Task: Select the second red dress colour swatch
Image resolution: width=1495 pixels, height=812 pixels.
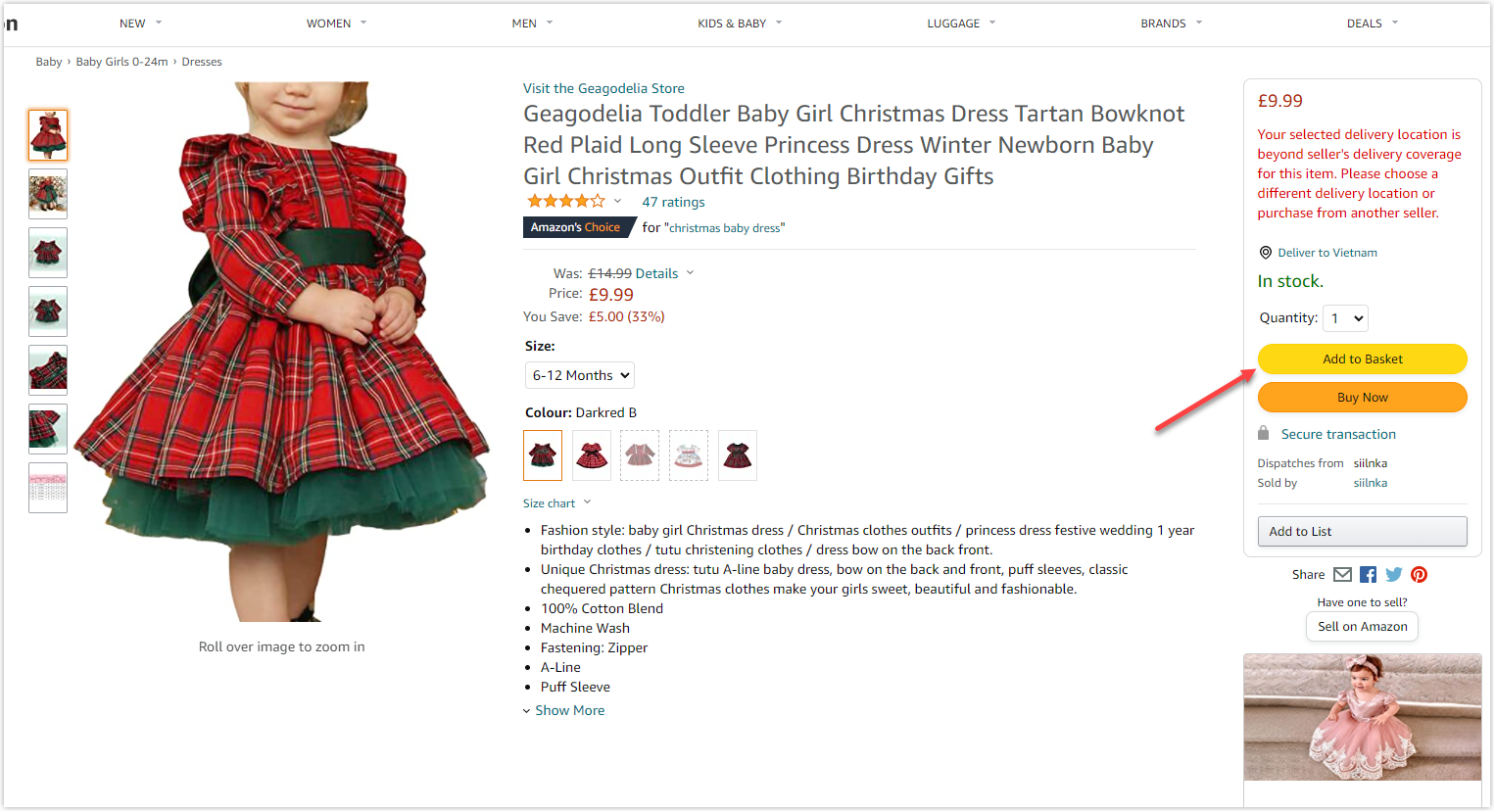Action: point(592,455)
